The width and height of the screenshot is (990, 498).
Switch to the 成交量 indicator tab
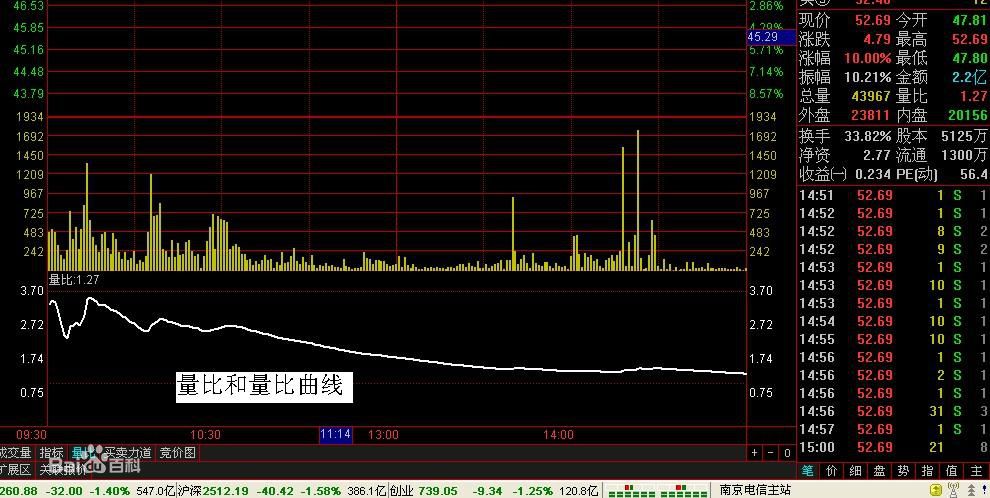pos(16,453)
